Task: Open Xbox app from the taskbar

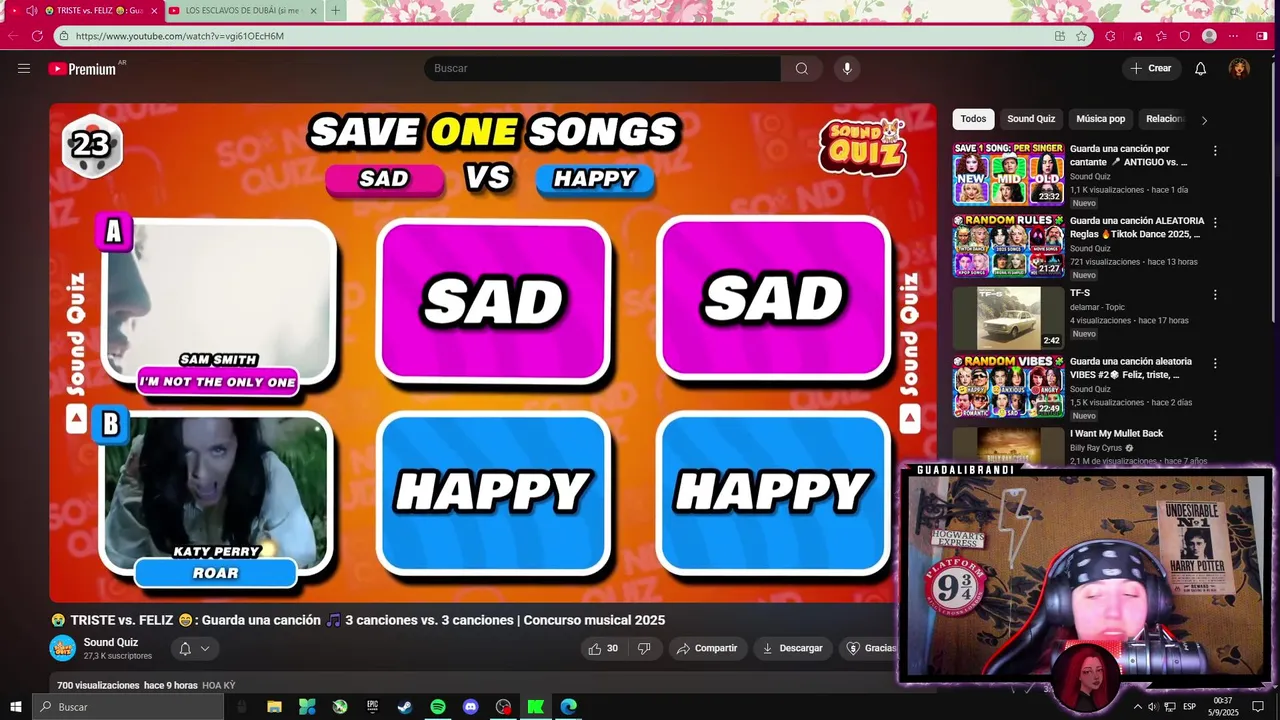Action: click(x=340, y=706)
